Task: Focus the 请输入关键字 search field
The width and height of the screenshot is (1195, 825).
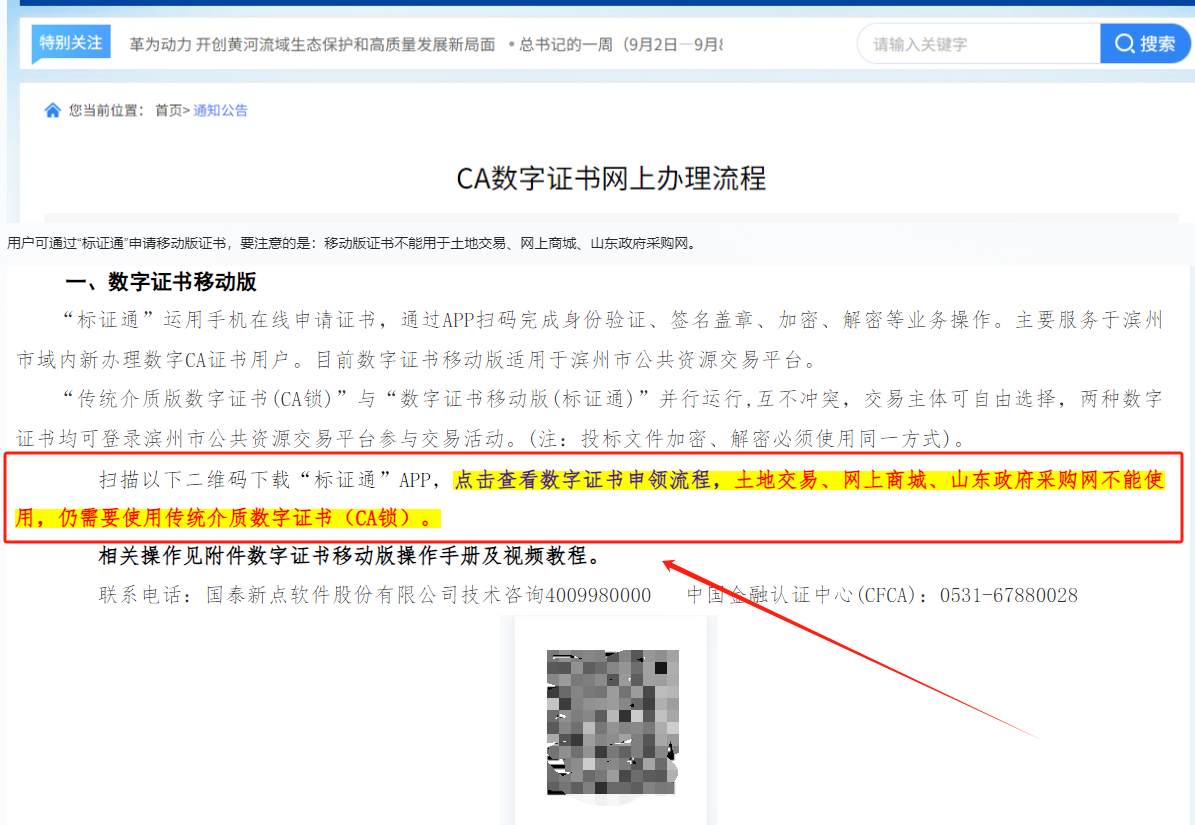Action: (978, 44)
